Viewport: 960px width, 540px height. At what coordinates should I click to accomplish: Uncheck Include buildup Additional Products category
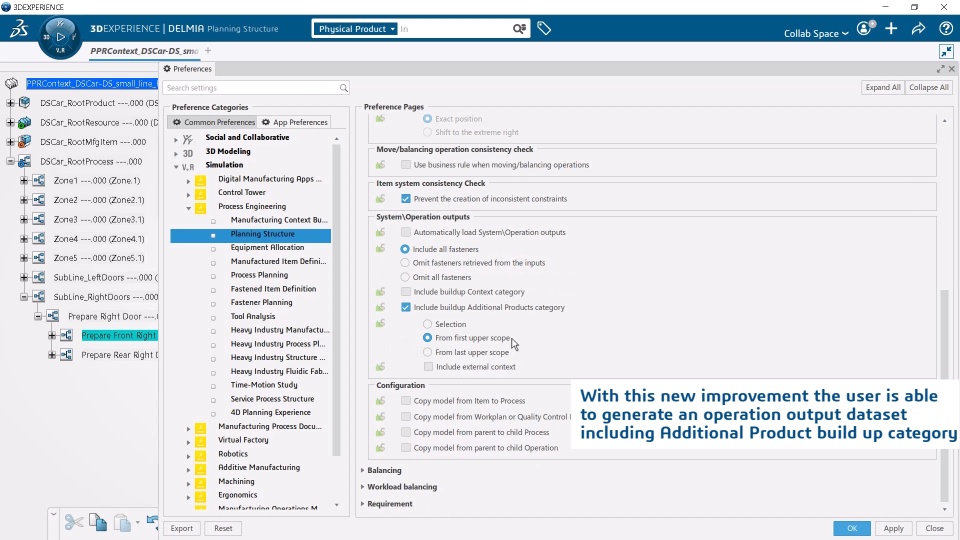click(x=405, y=307)
